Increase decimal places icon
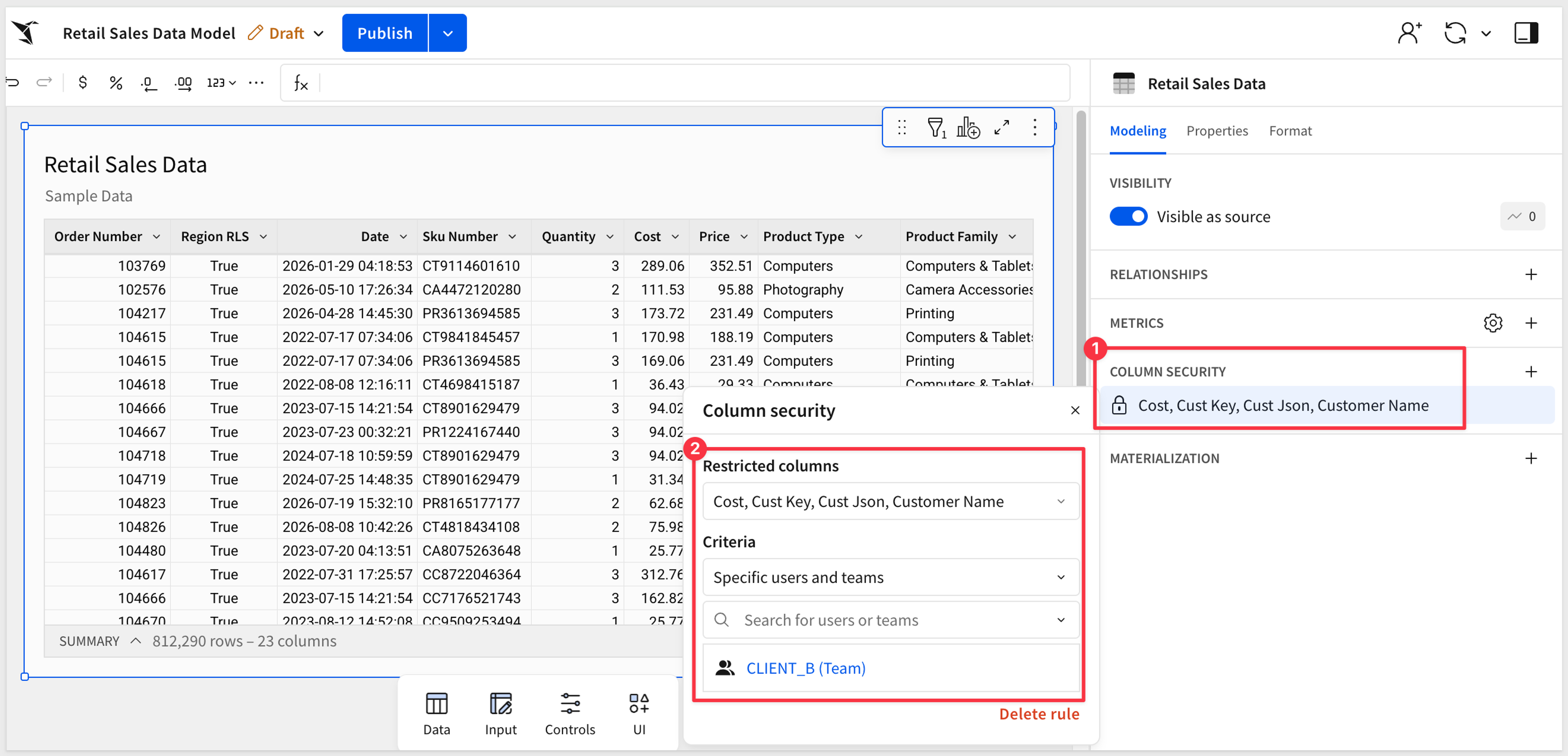The image size is (1568, 756). [183, 83]
